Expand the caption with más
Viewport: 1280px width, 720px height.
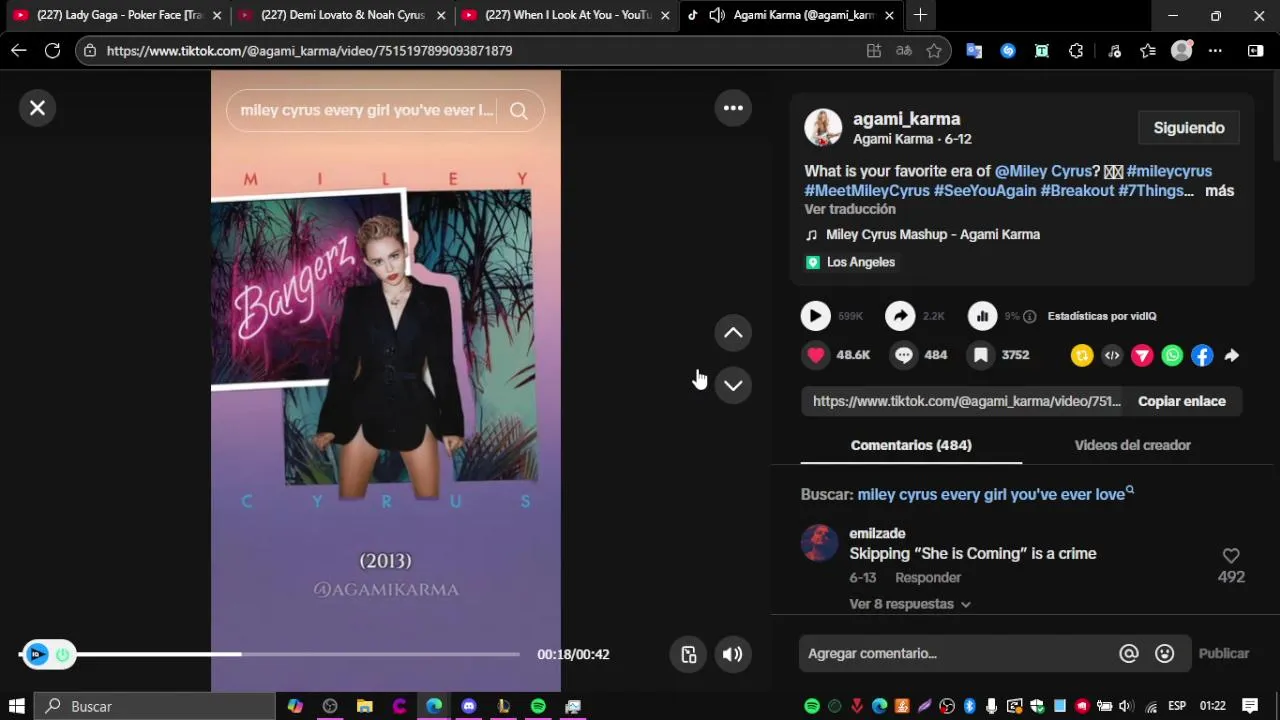tap(1219, 190)
